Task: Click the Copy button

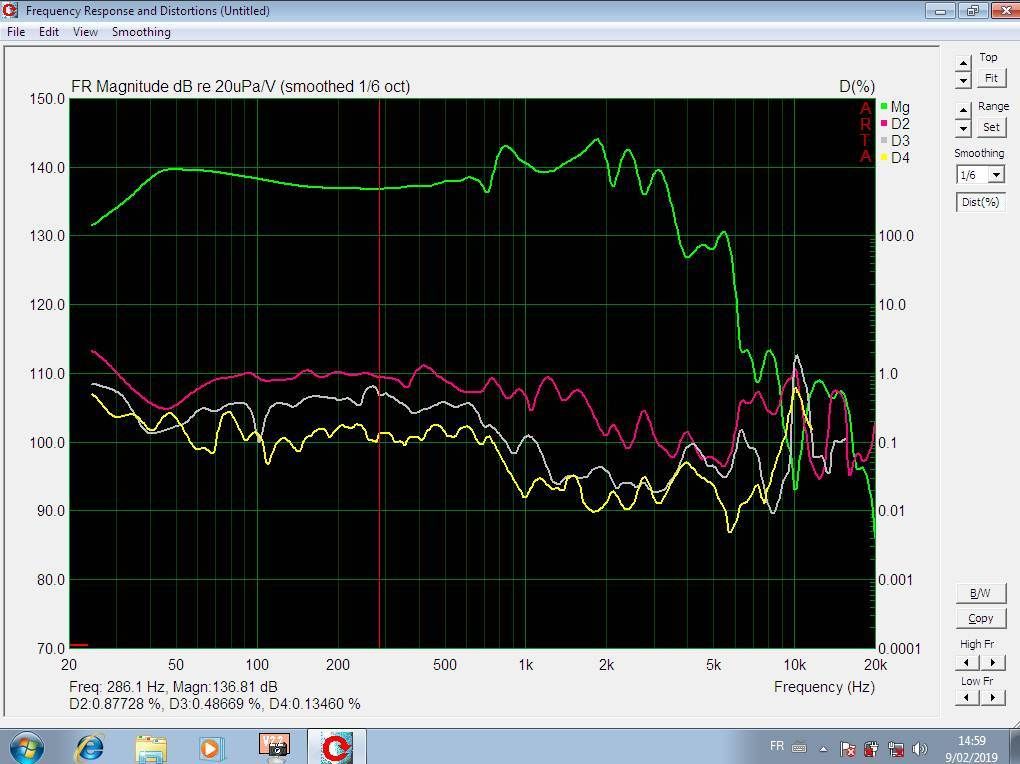Action: (x=980, y=618)
